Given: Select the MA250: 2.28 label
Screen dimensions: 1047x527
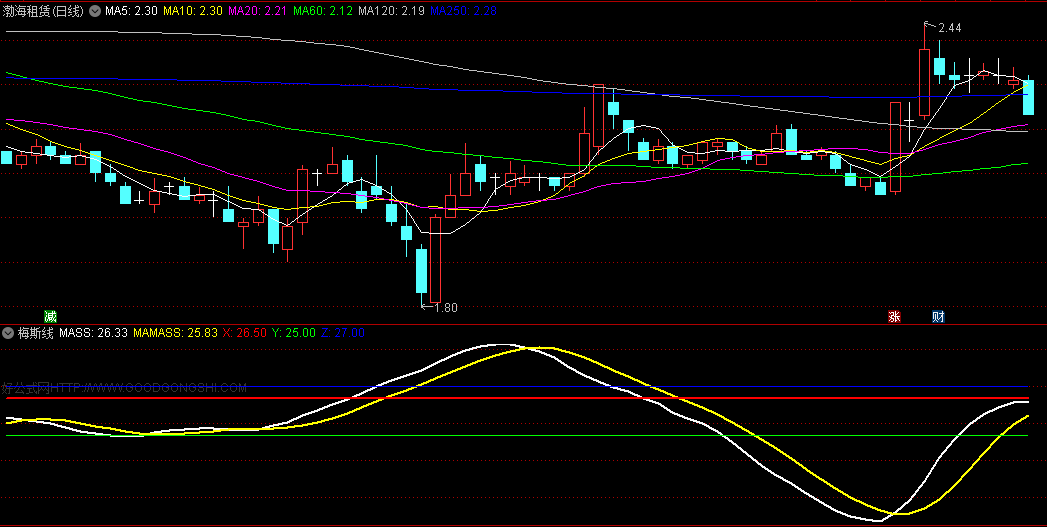Looking at the screenshot, I should [462, 11].
